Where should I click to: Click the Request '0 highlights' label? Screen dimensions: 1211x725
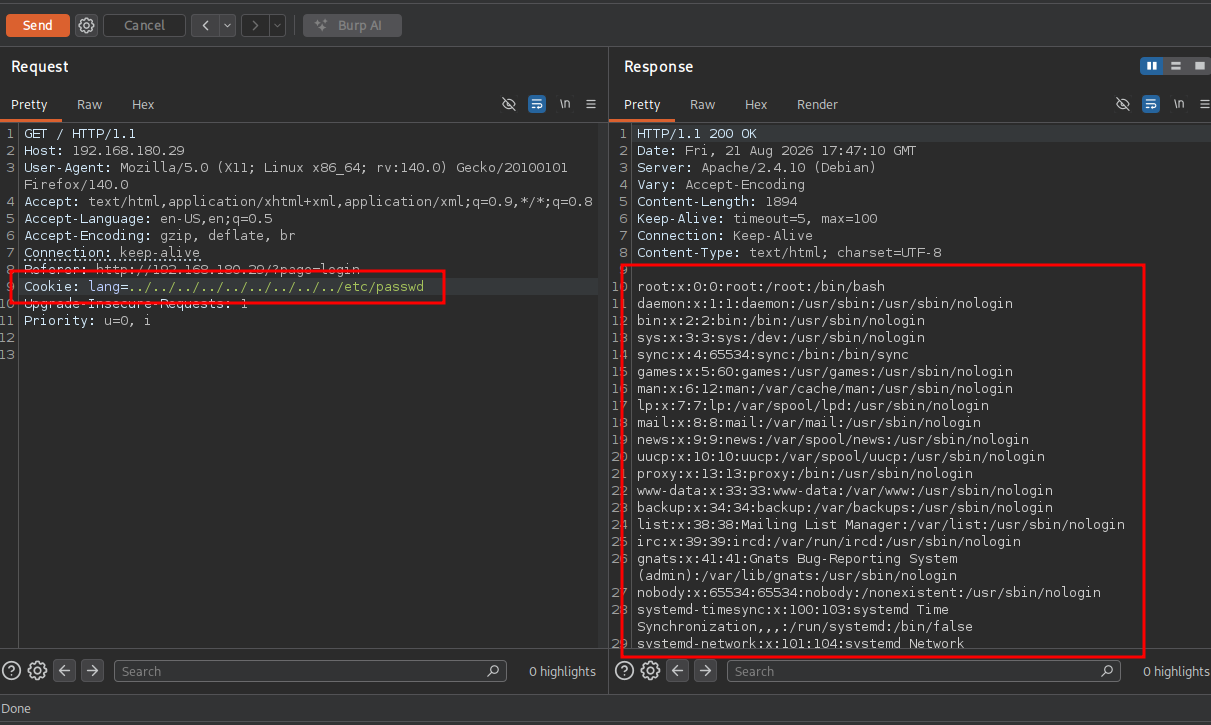pyautogui.click(x=562, y=671)
